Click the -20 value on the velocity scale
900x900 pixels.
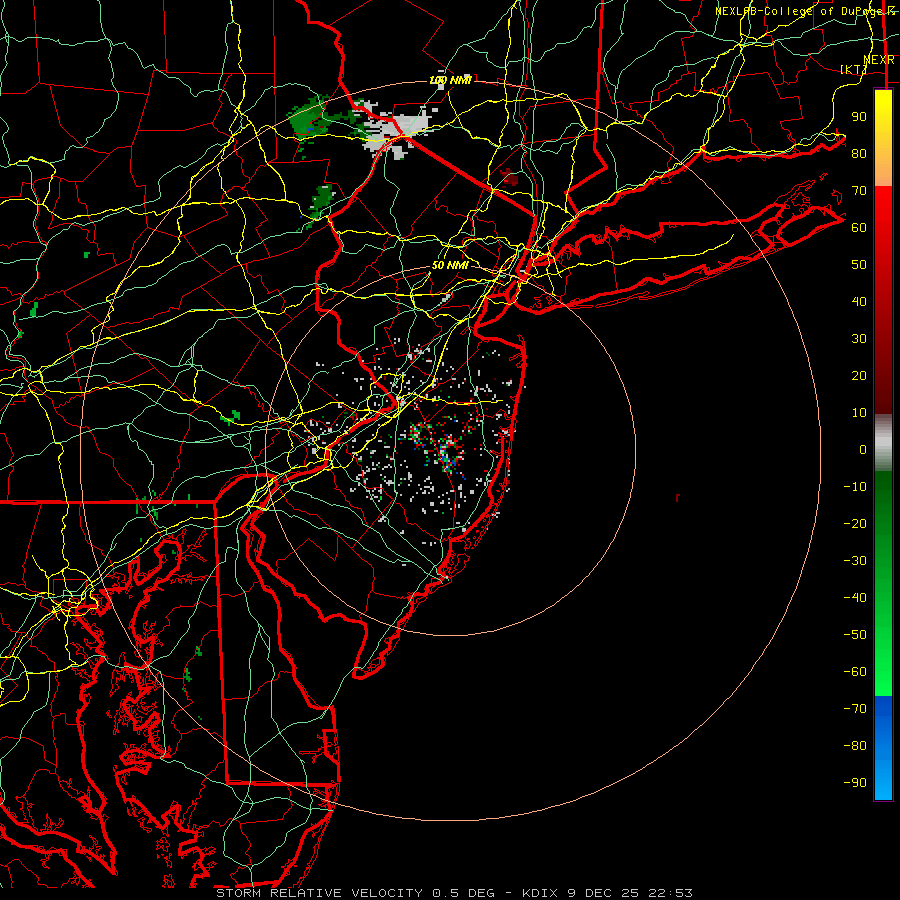855,523
